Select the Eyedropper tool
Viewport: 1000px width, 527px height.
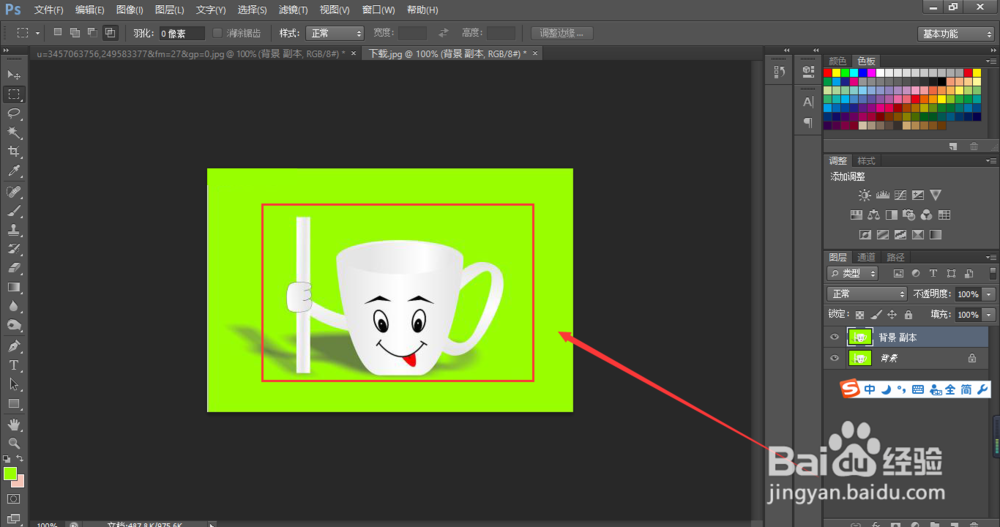click(x=13, y=171)
